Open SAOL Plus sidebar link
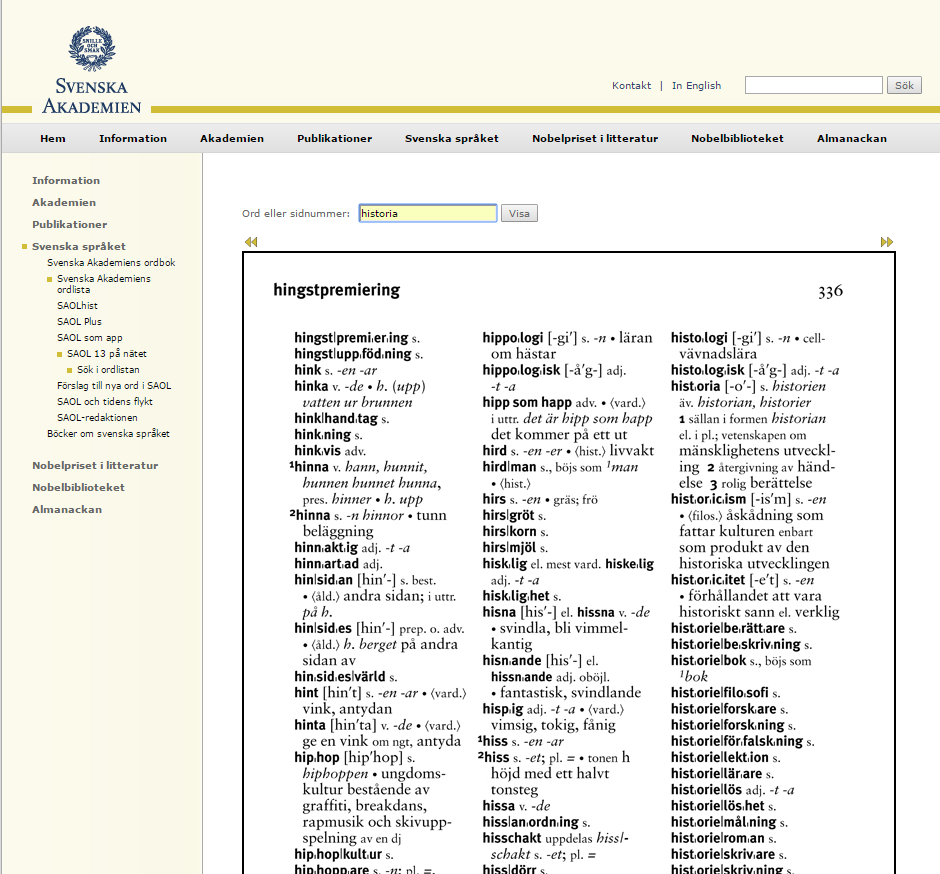940x874 pixels. (x=79, y=322)
